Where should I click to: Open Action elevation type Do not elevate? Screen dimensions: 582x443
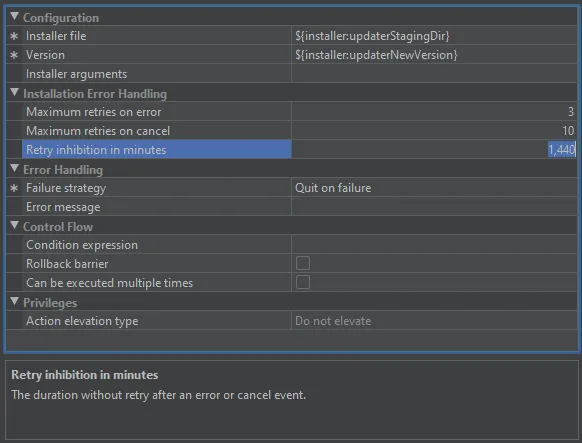click(434, 321)
